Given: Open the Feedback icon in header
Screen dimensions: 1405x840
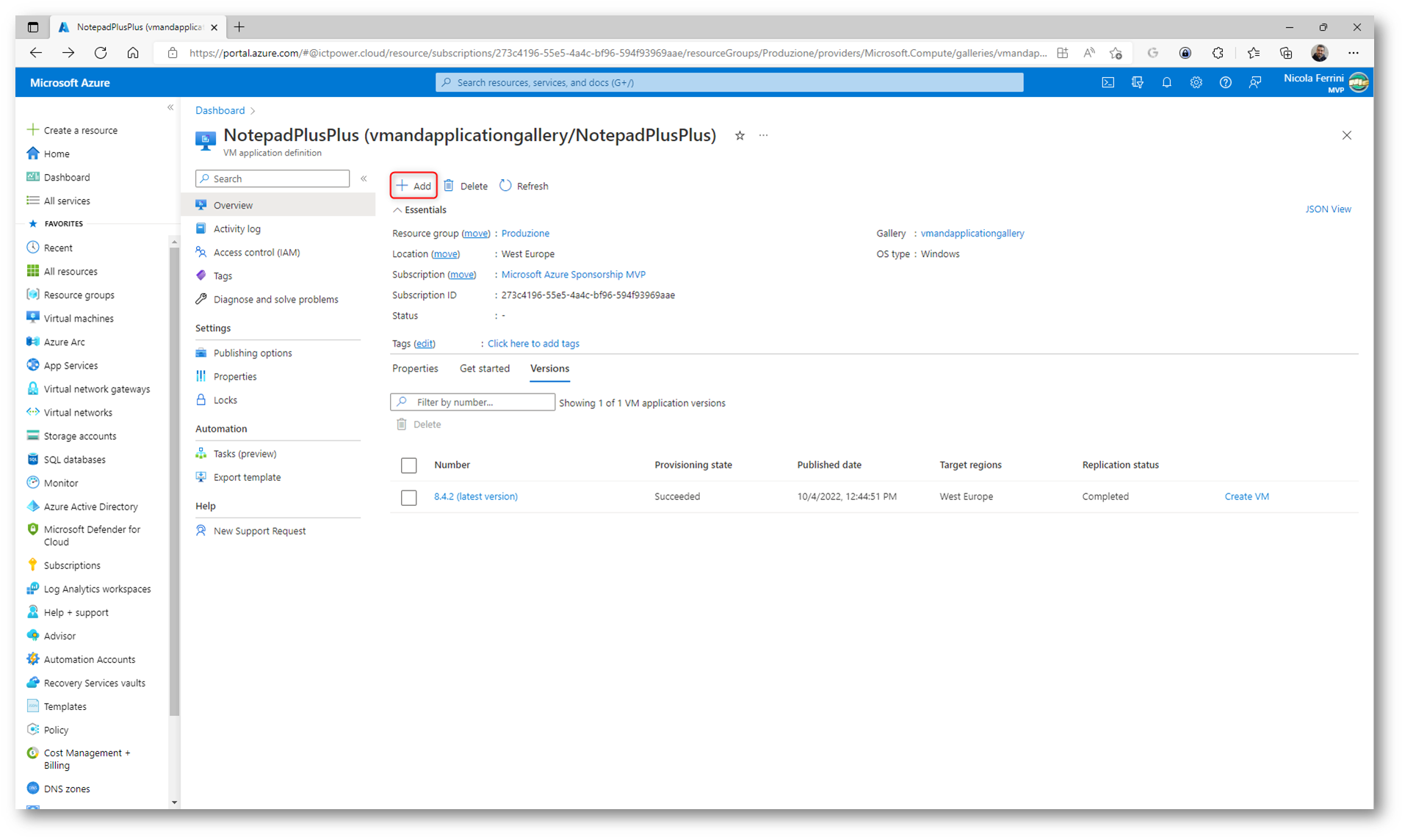Looking at the screenshot, I should coord(1254,83).
